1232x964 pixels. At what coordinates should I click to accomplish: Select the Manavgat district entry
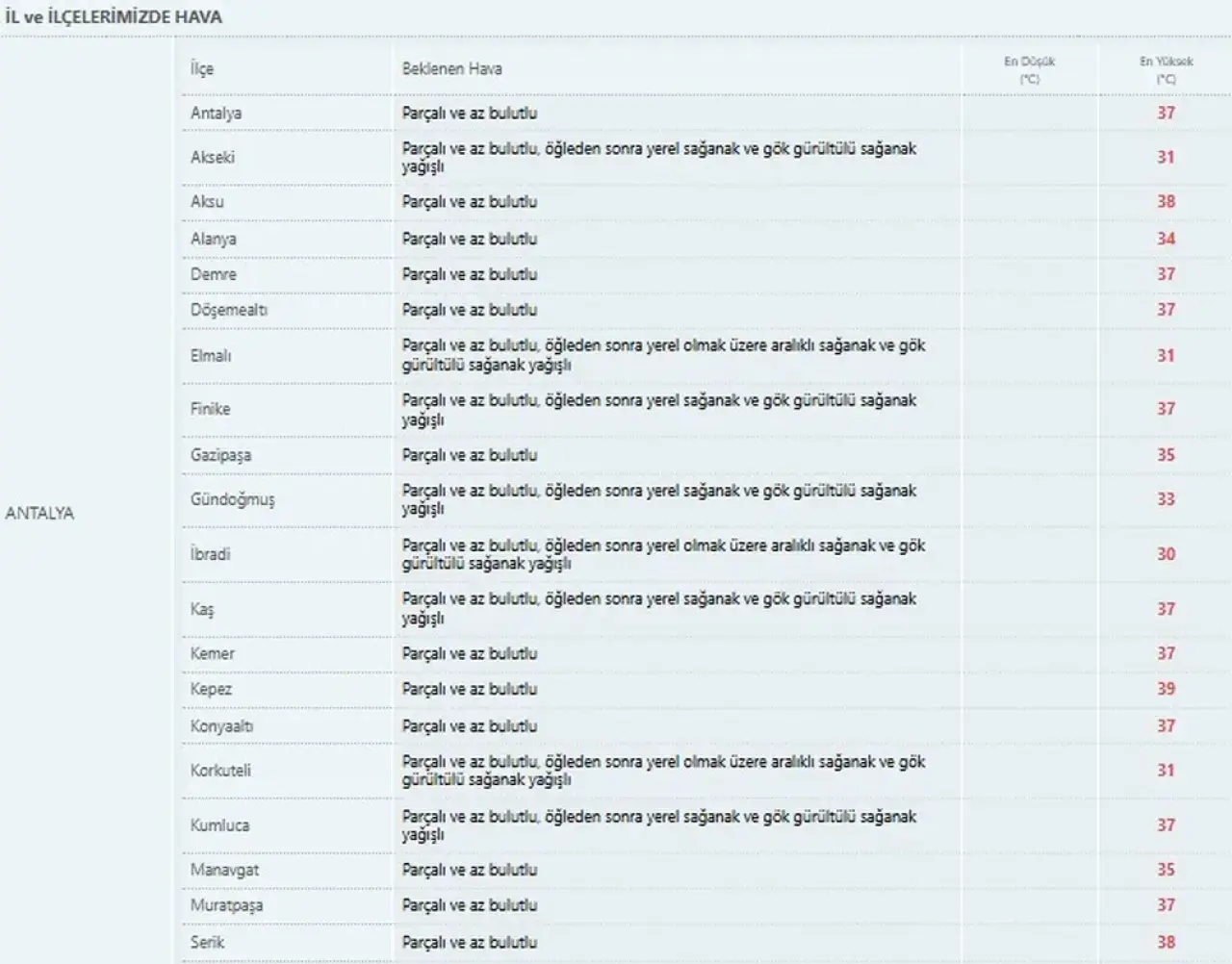[224, 870]
